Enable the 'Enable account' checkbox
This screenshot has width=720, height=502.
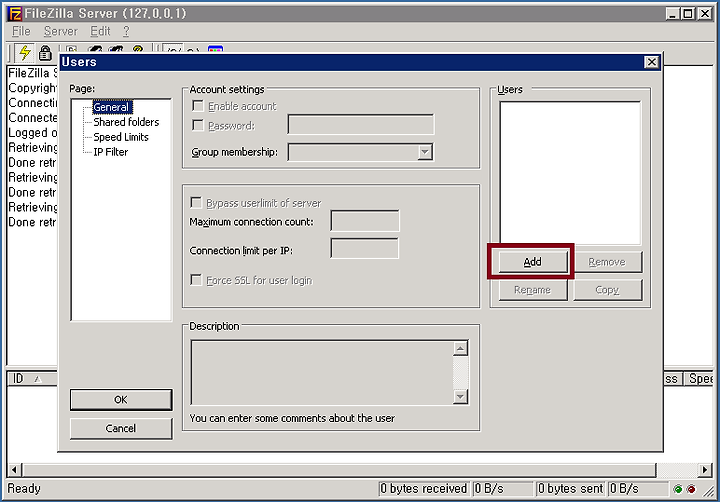click(198, 106)
